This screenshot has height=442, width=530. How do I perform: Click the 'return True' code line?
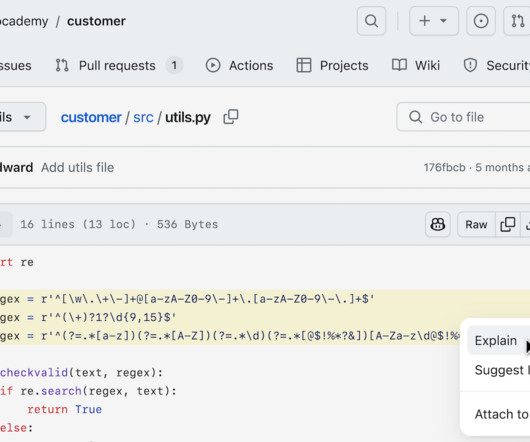click(x=64, y=410)
